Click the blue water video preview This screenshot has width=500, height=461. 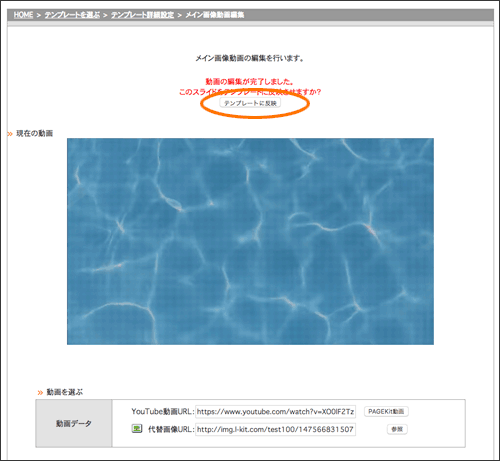(250, 241)
